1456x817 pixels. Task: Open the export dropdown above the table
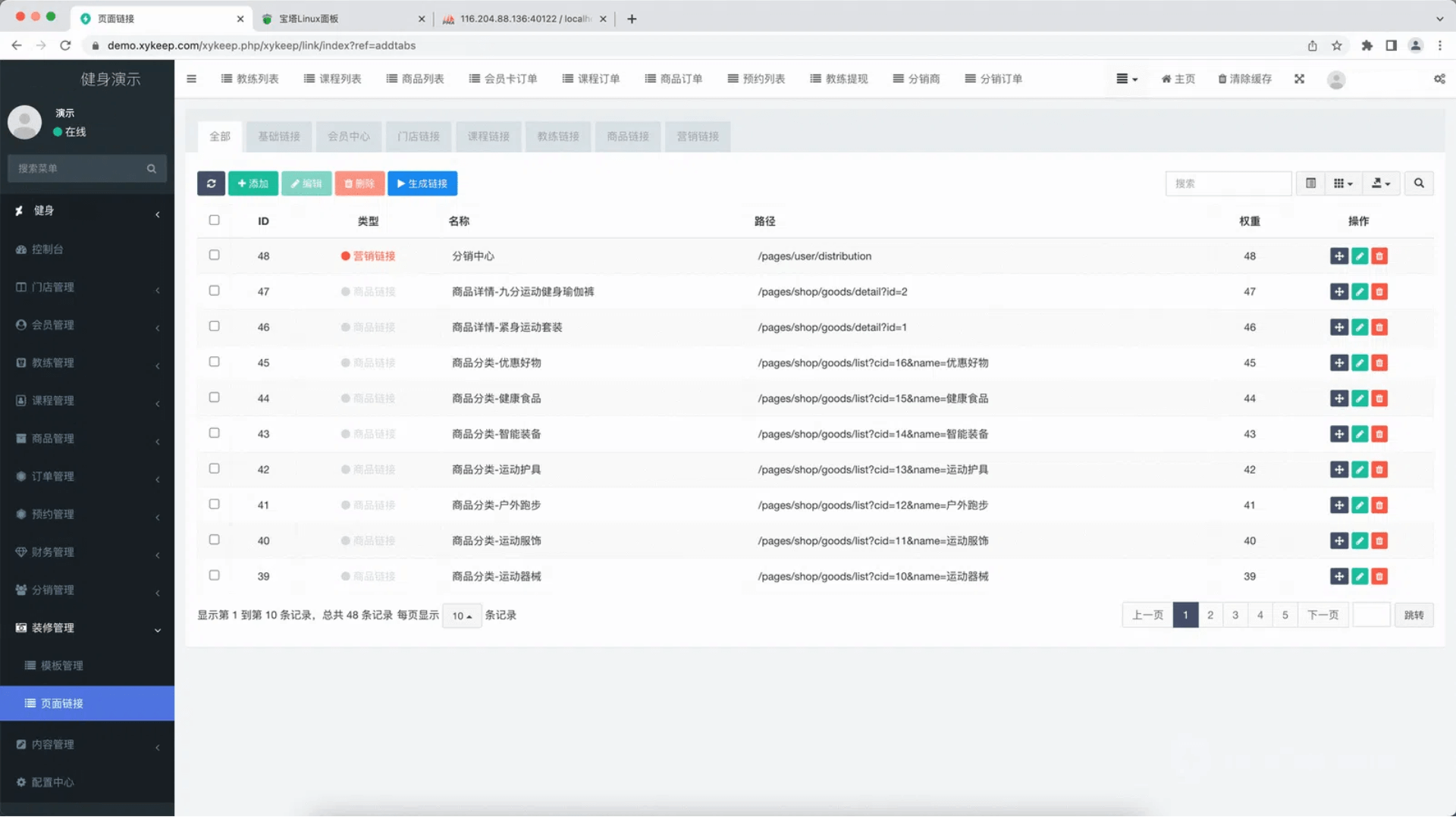(1381, 183)
